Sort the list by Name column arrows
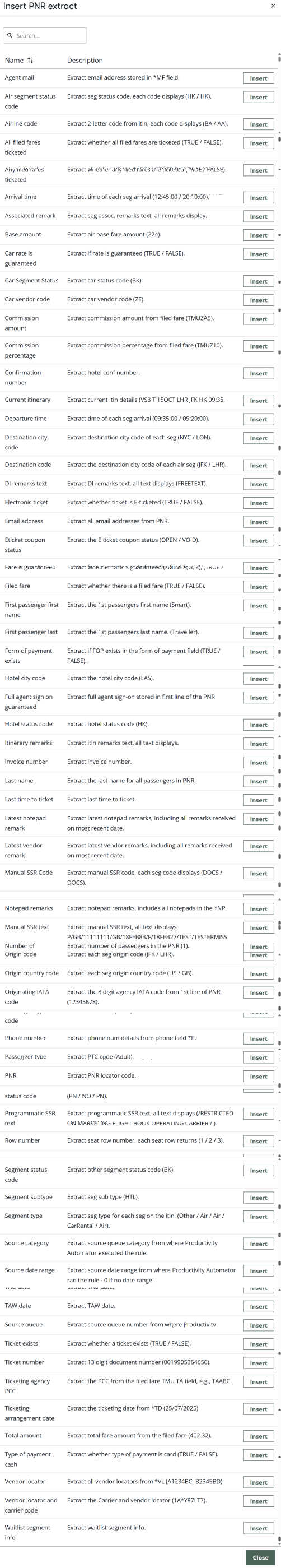 pos(30,61)
